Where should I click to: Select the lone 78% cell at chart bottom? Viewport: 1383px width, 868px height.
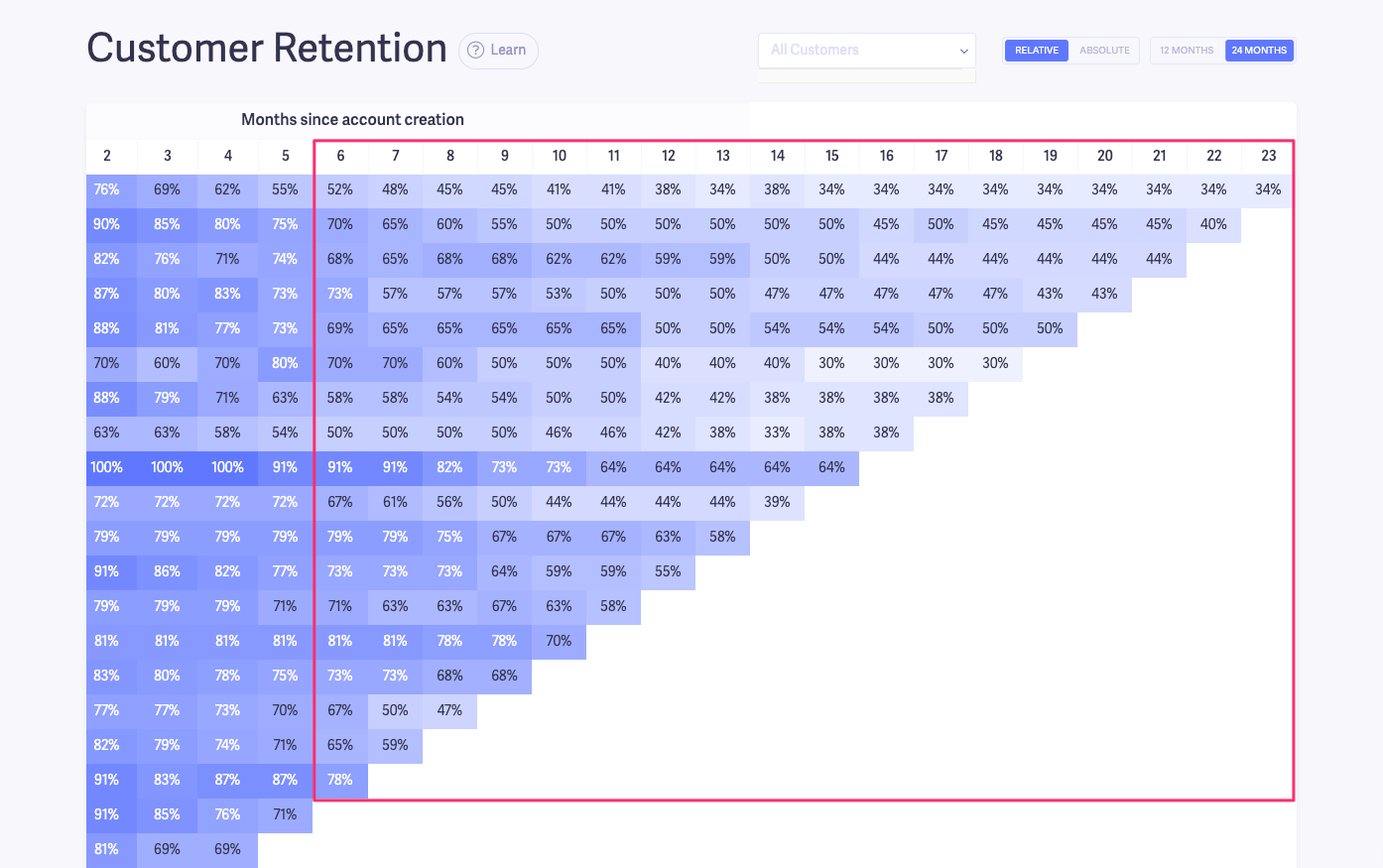click(x=340, y=780)
